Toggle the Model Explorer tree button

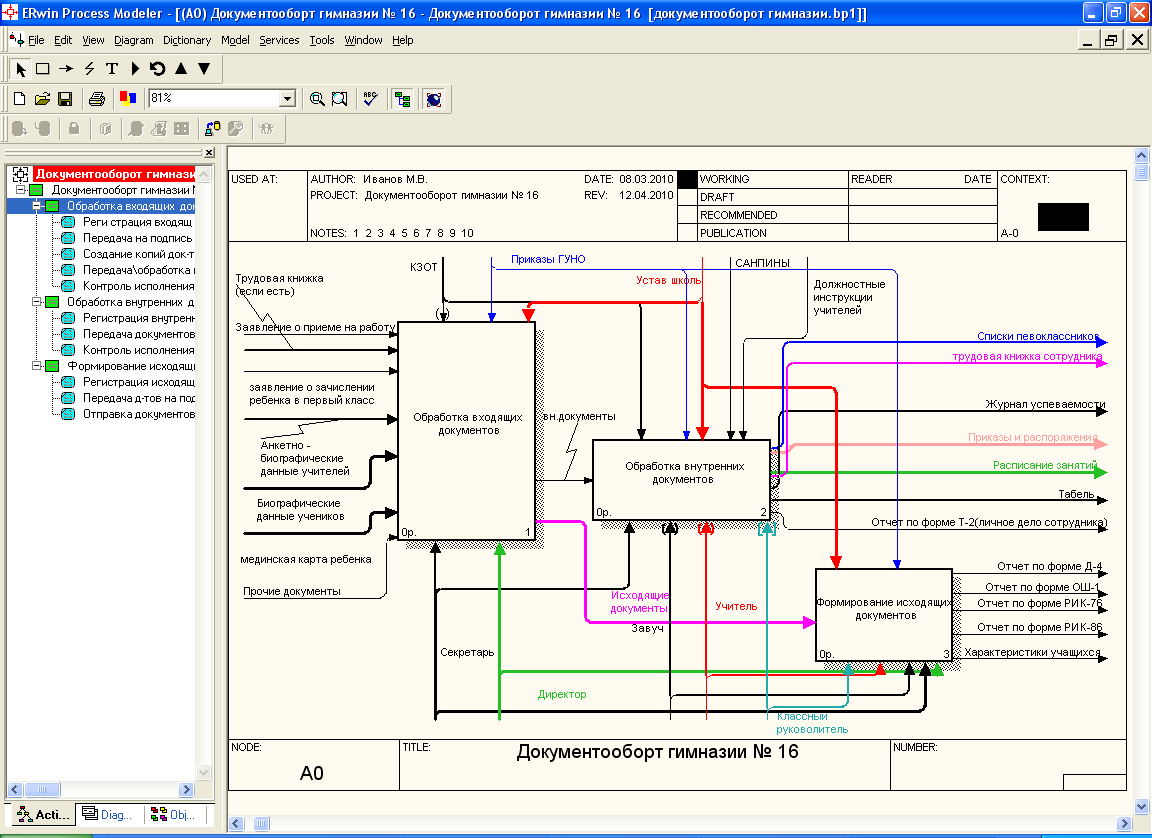tap(402, 99)
